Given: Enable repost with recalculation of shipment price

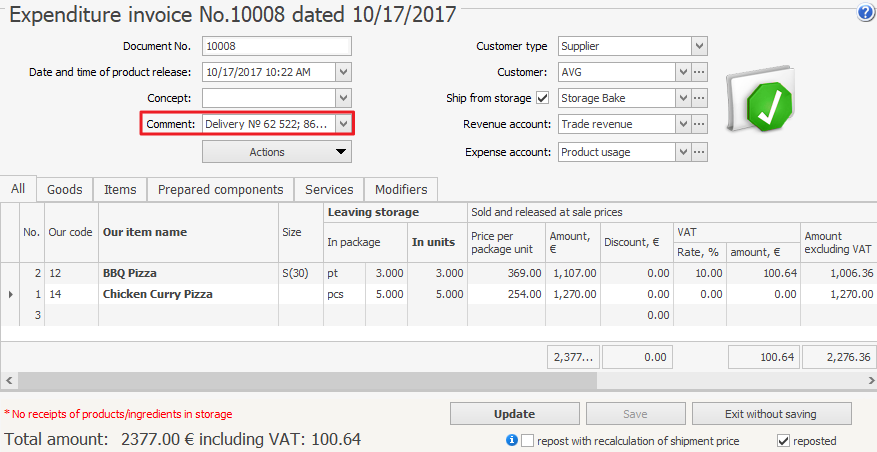Looking at the screenshot, I should click(x=528, y=440).
